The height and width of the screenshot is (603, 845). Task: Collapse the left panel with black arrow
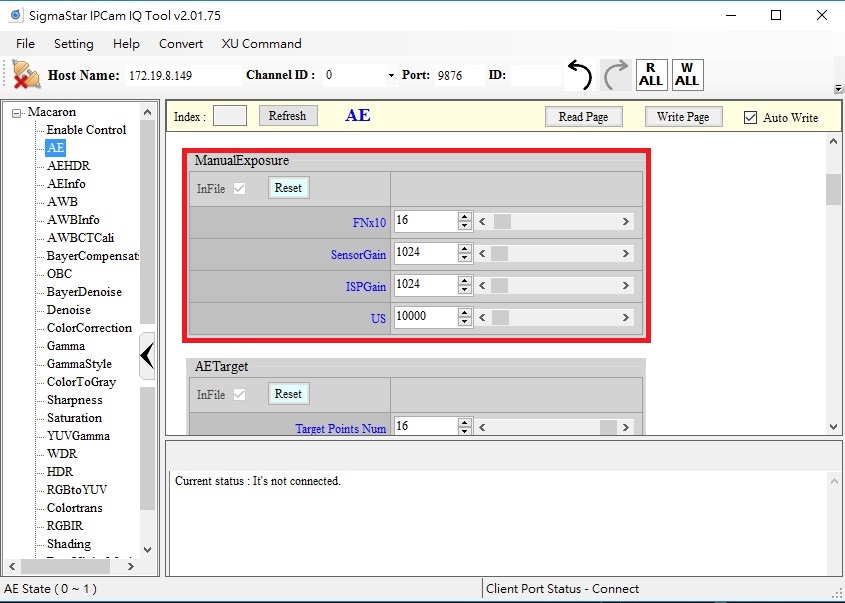pos(147,356)
